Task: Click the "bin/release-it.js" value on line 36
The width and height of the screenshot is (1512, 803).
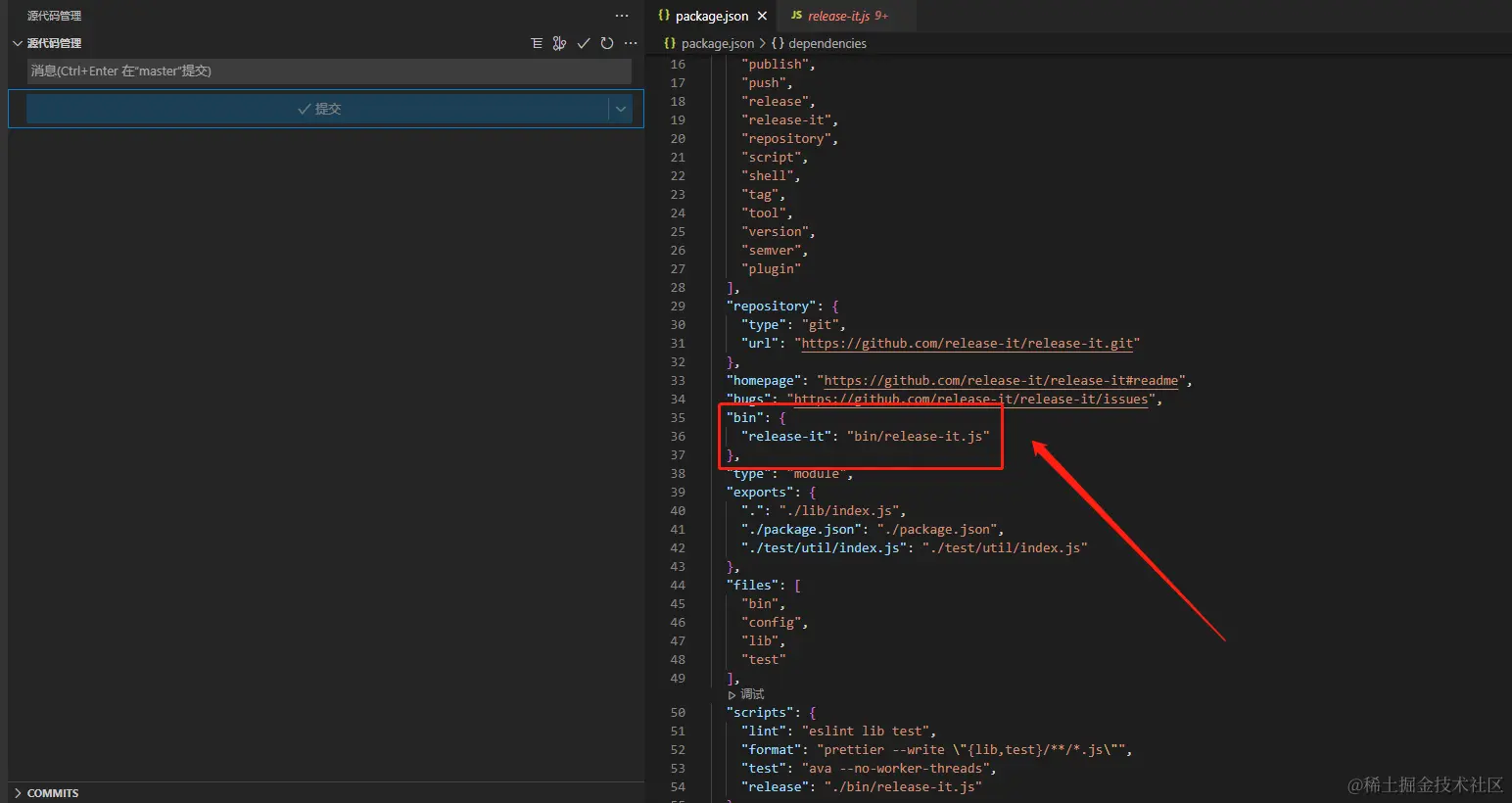Action: [x=918, y=437]
